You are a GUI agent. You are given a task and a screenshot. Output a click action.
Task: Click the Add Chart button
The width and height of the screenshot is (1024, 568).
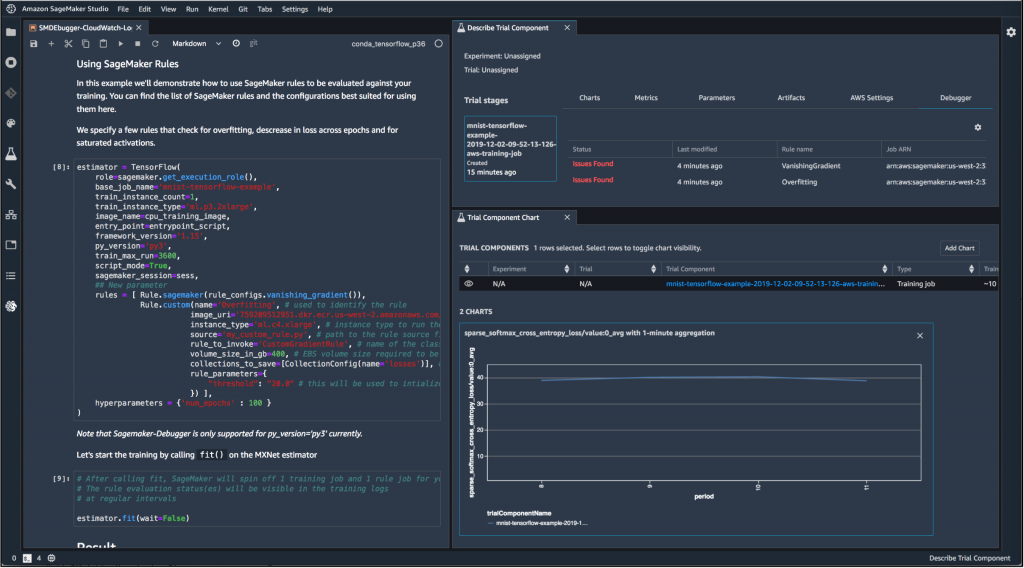click(959, 248)
